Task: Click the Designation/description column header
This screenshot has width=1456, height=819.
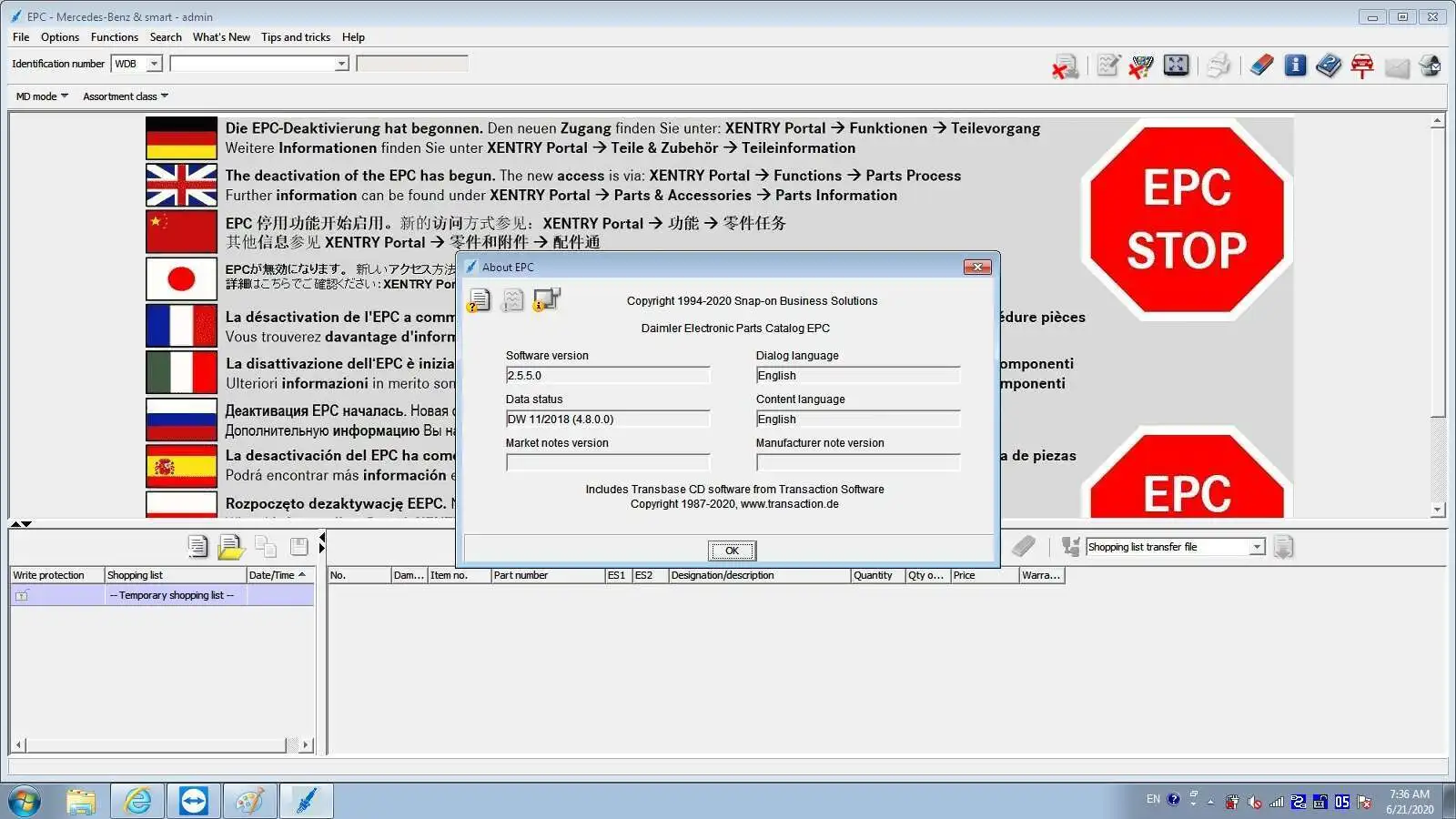Action: pos(759,575)
